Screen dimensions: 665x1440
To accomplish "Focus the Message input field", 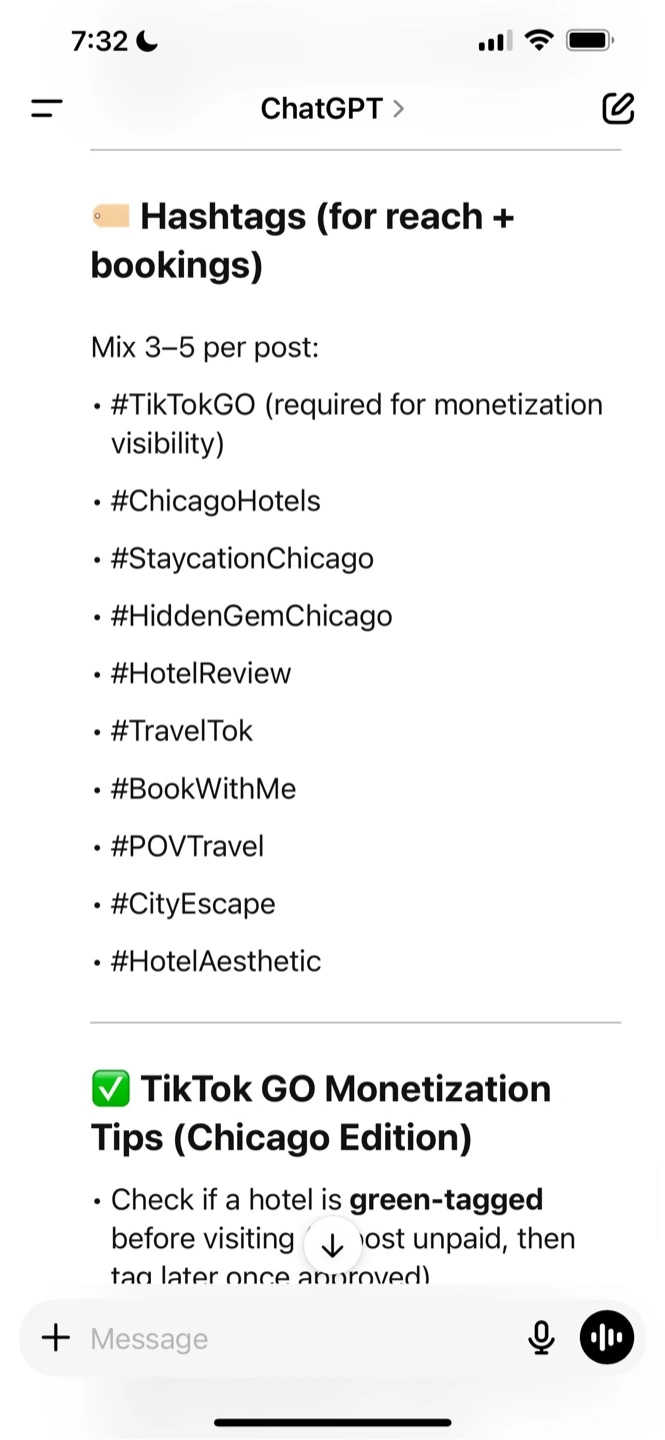I will (300, 1338).
